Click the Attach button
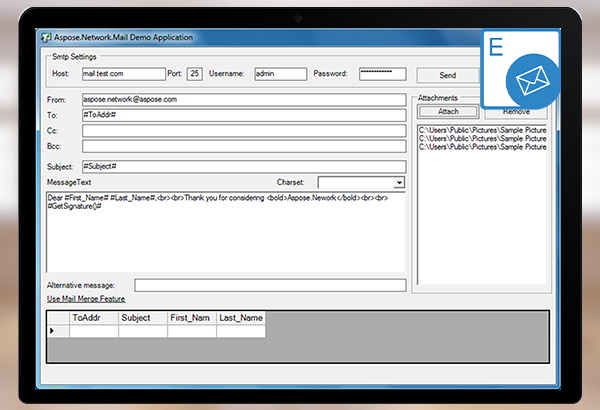 coord(449,112)
